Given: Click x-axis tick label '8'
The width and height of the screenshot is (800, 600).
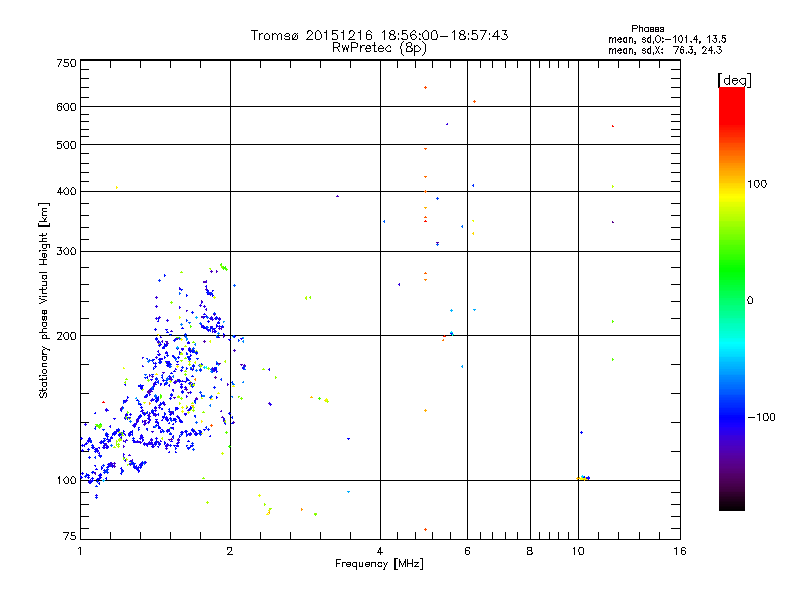Looking at the screenshot, I should point(530,551).
